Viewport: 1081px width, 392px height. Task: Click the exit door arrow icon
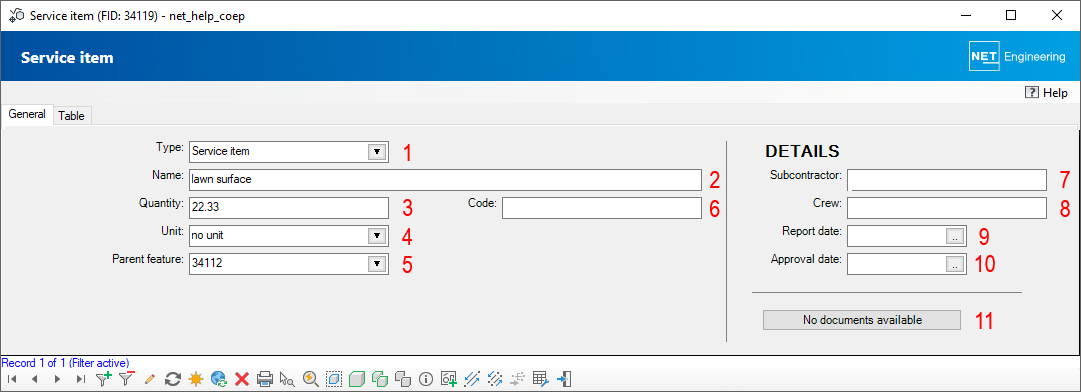[564, 378]
